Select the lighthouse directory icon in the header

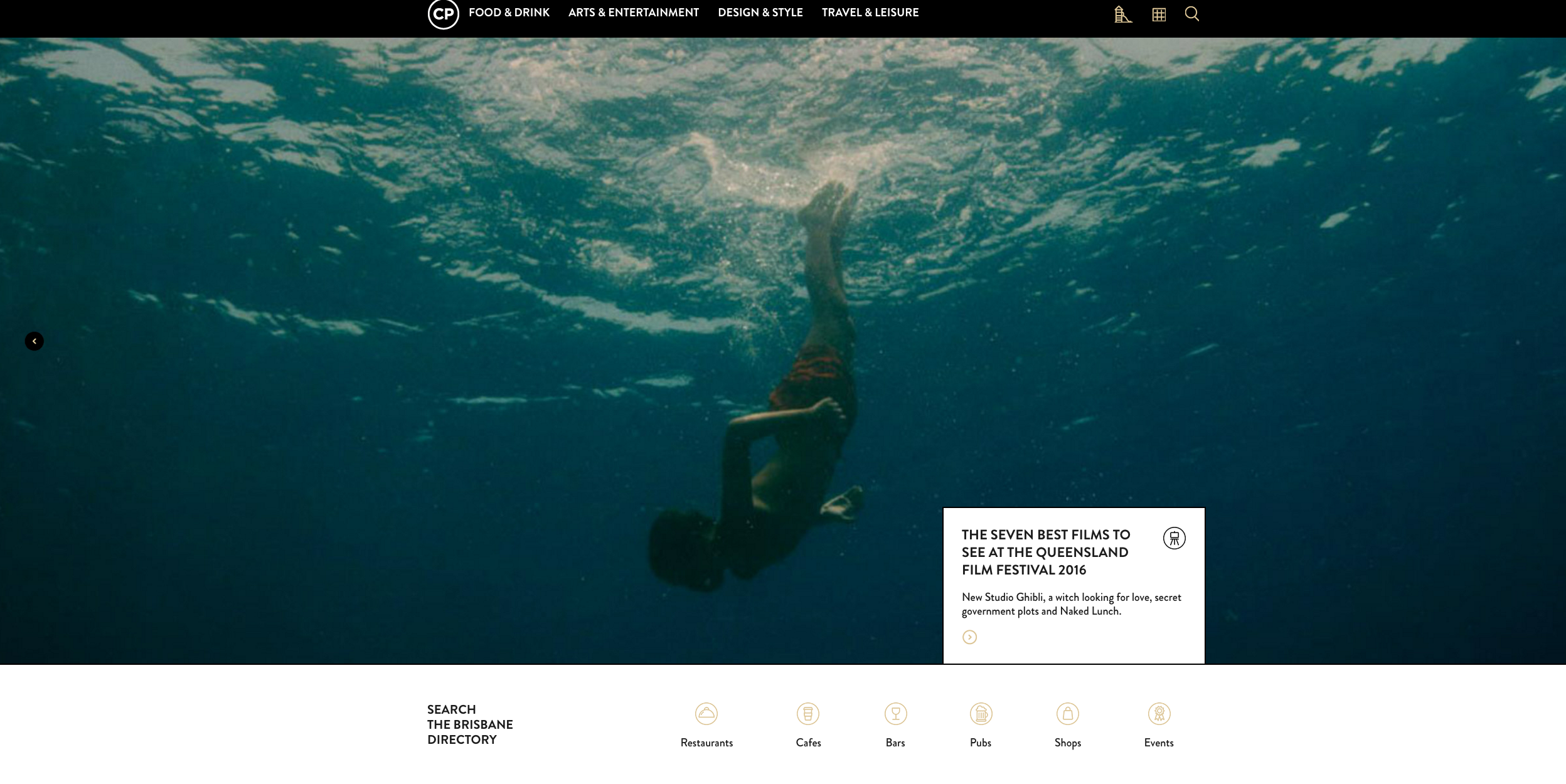coord(1123,15)
